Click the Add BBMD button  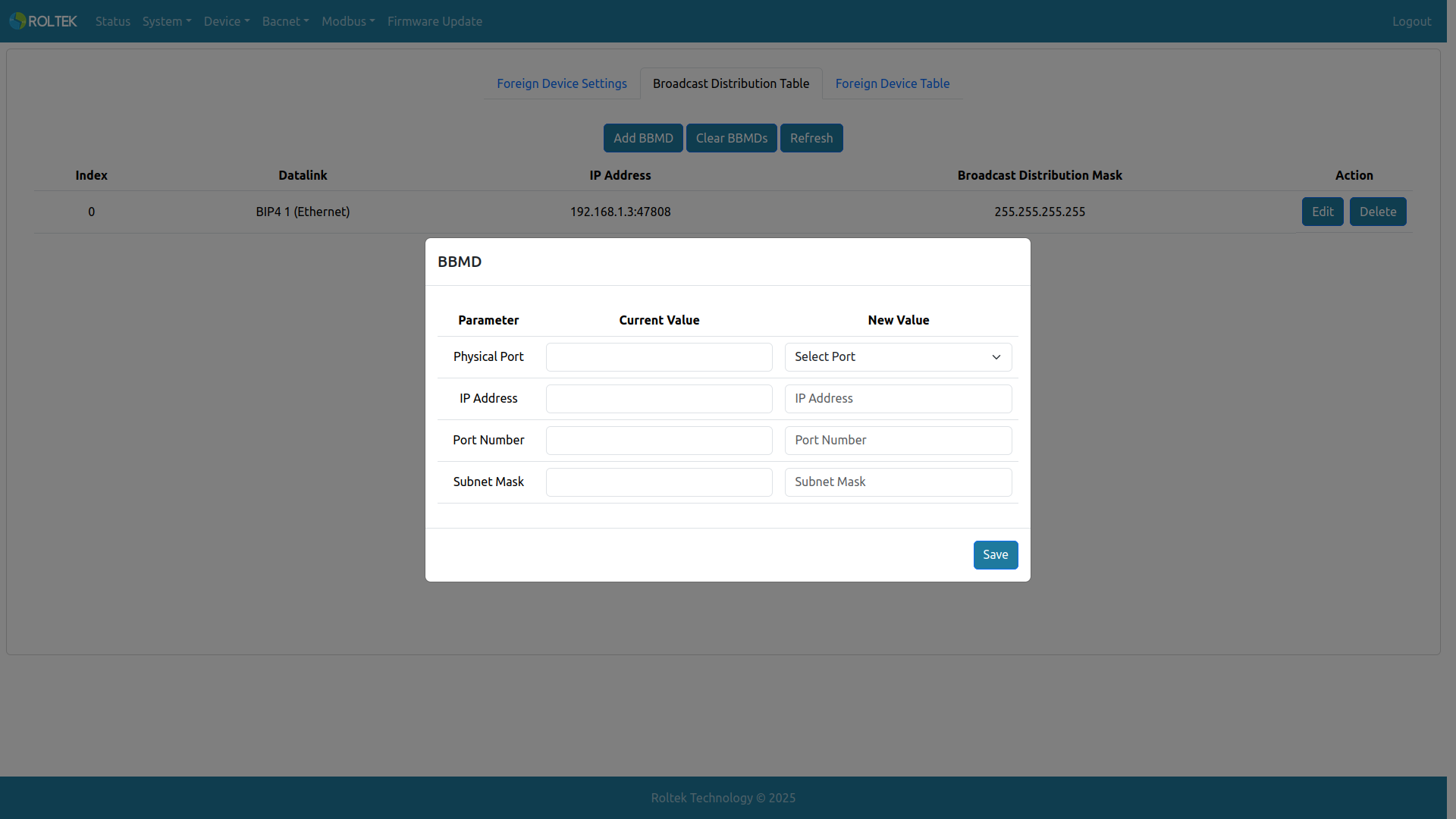[643, 138]
